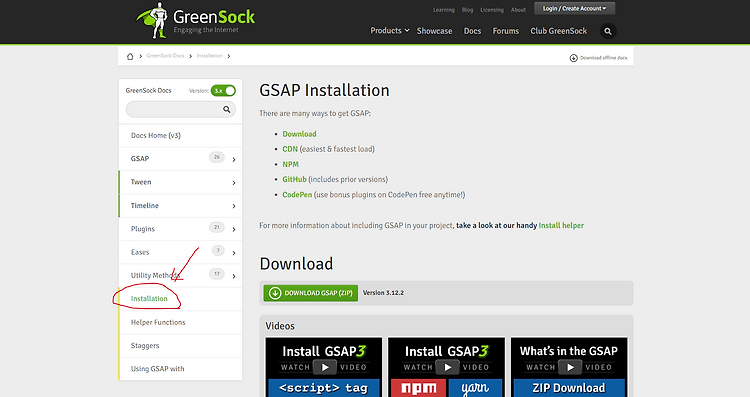
Task: Open the Install helper link
Action: pos(561,225)
